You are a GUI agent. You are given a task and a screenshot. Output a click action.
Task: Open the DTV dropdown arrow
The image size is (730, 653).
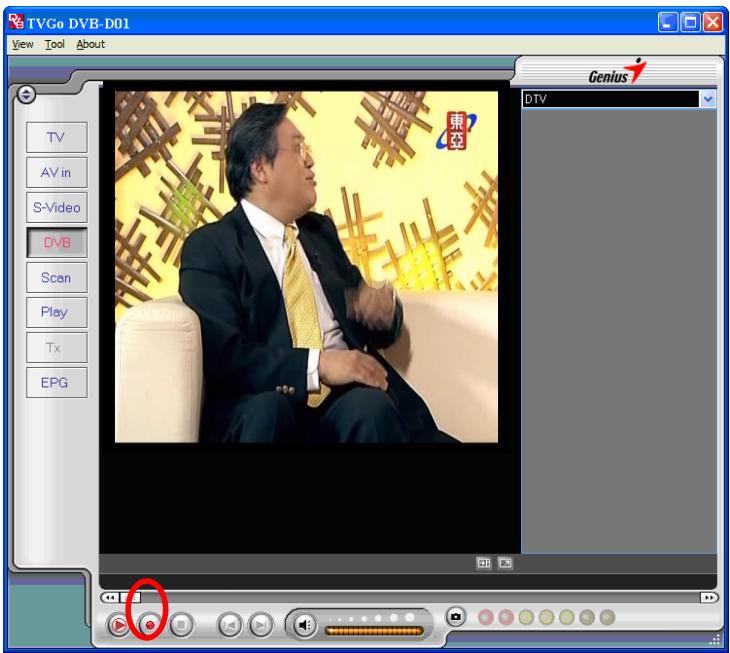[708, 99]
